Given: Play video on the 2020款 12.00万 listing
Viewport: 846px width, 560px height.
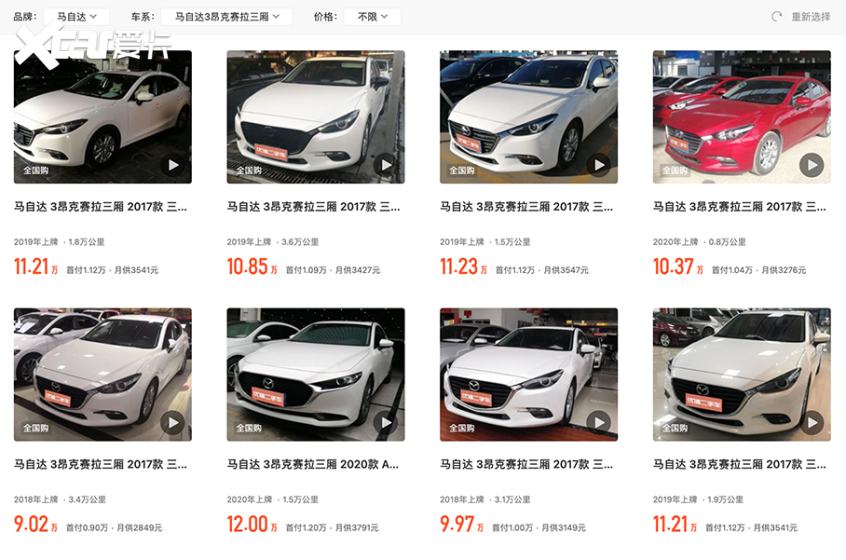Looking at the screenshot, I should pos(385,423).
